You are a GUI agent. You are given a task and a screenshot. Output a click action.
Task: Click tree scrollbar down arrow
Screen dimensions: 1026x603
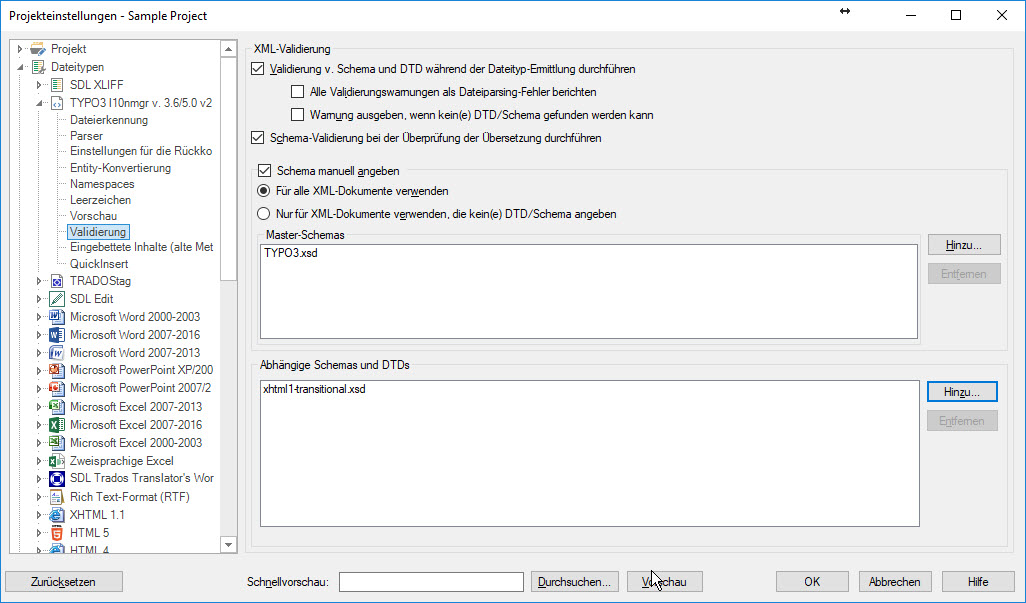pyautogui.click(x=228, y=544)
